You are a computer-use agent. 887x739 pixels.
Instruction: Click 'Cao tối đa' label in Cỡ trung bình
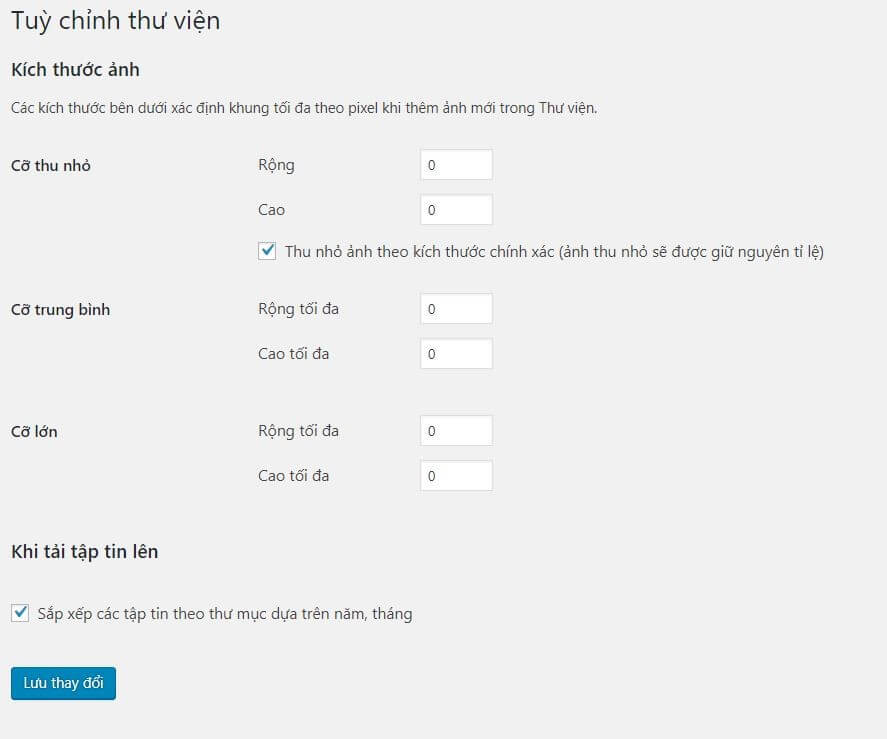click(x=293, y=354)
